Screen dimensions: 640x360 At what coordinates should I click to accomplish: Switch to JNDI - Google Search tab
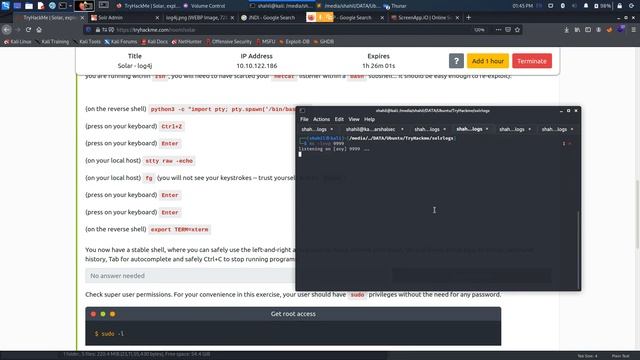coord(271,18)
